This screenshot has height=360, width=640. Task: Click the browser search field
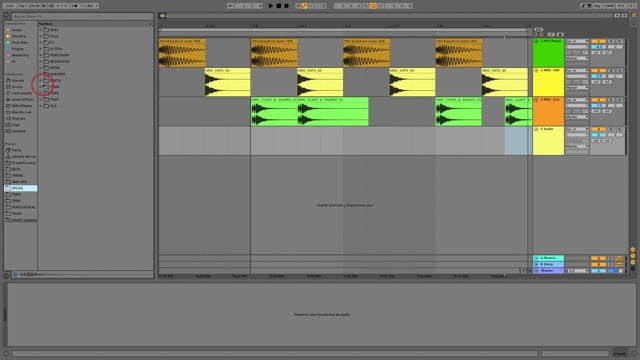point(82,16)
